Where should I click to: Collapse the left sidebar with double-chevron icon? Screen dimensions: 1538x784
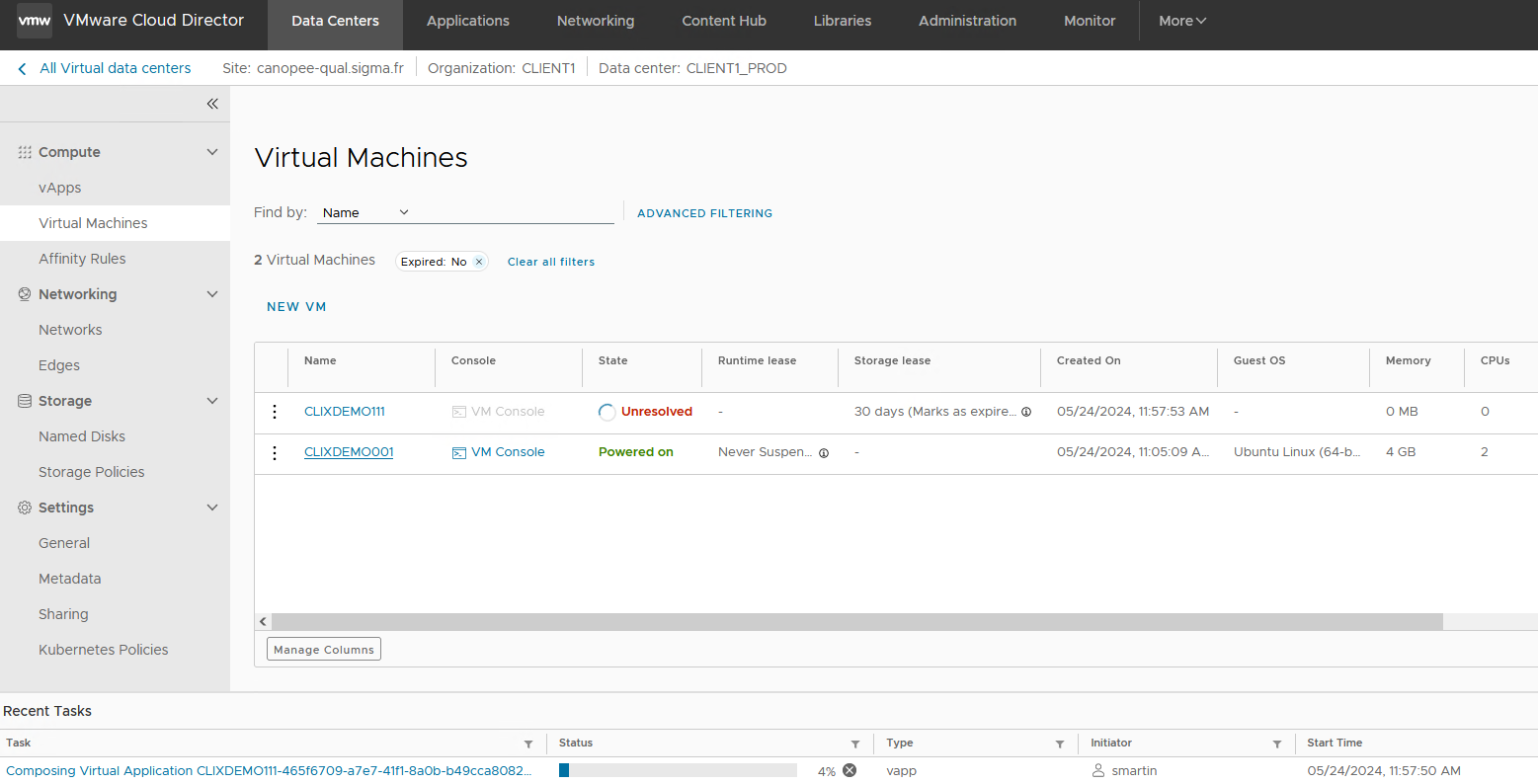(212, 104)
